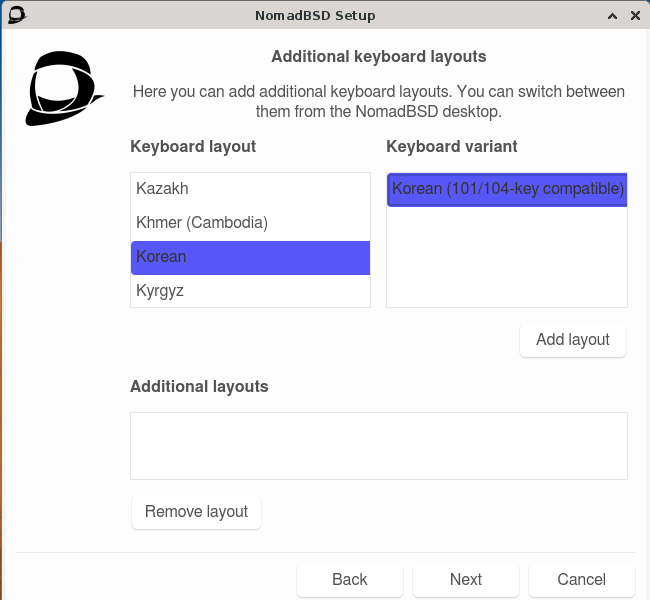This screenshot has width=650, height=600.
Task: Select Kazakh in keyboard layout list
Action: [x=250, y=189]
